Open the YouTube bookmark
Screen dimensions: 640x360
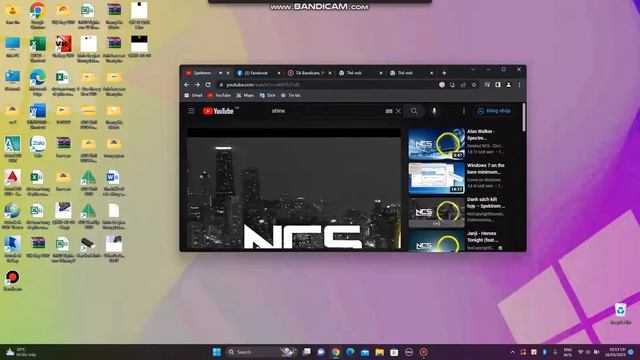coord(219,95)
